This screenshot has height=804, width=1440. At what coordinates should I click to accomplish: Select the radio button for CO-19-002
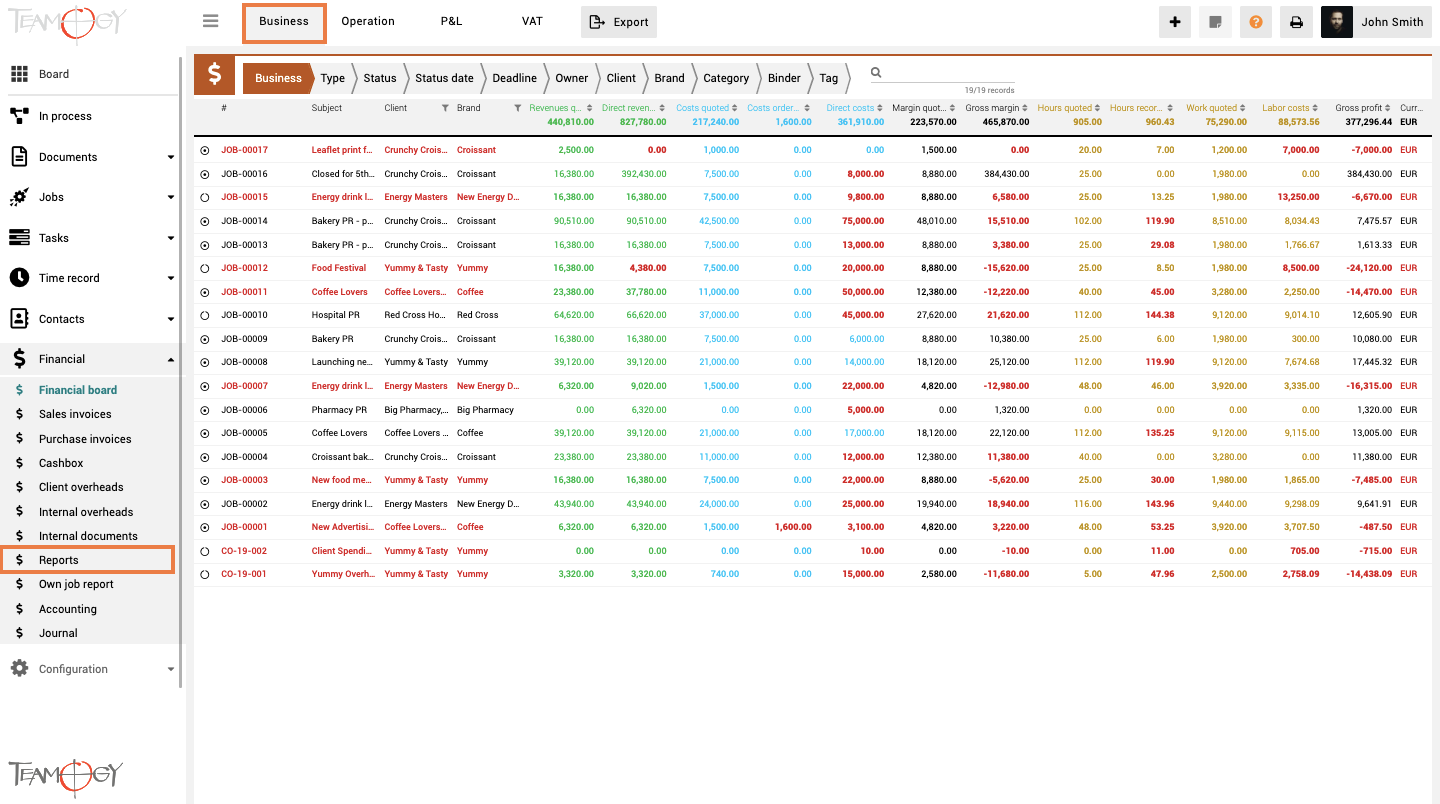(205, 551)
